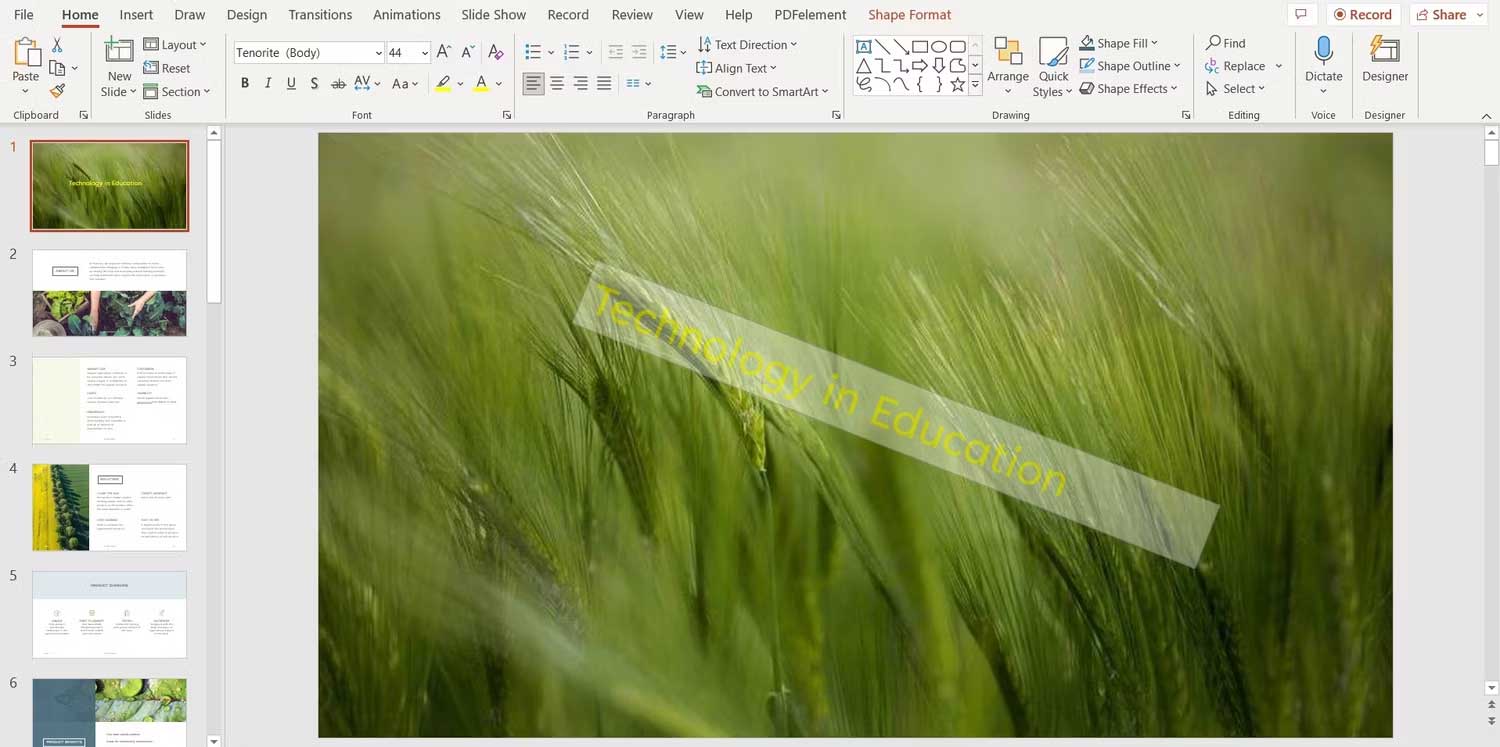This screenshot has width=1500, height=747.
Task: Apply Strikethrough to selected text
Action: click(338, 83)
